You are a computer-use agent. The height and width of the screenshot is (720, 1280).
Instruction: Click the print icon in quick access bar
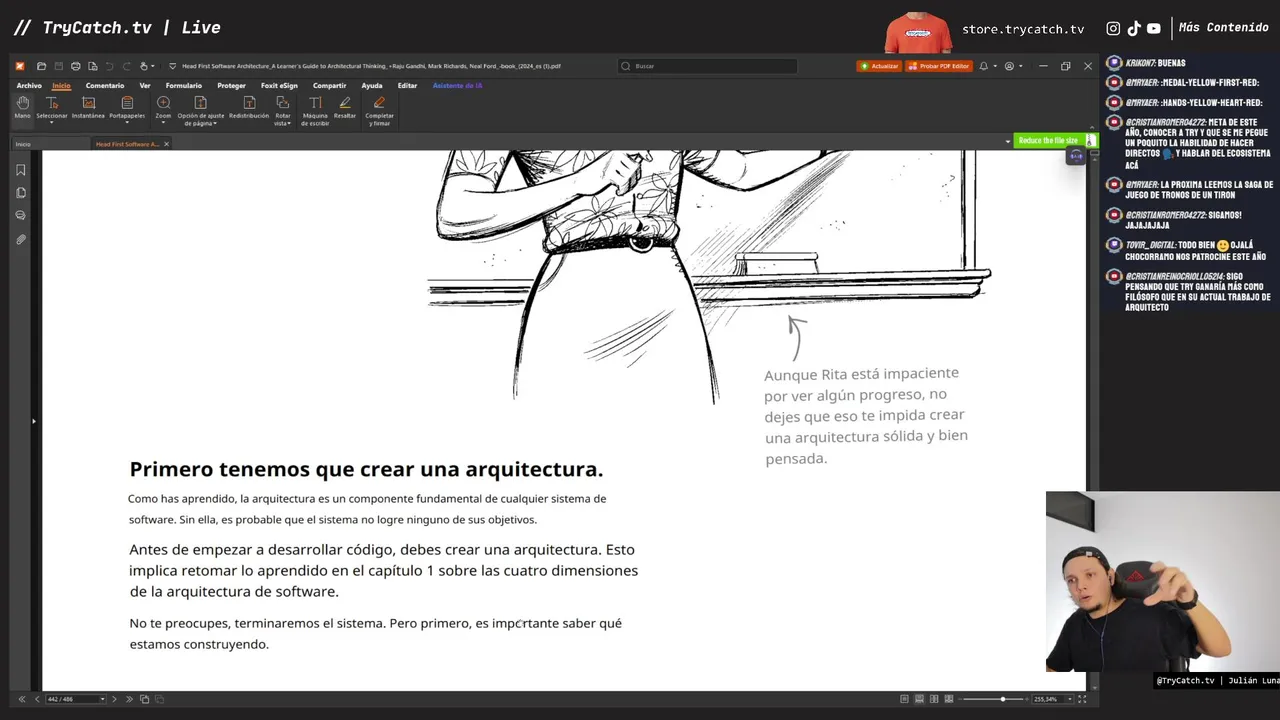[75, 66]
